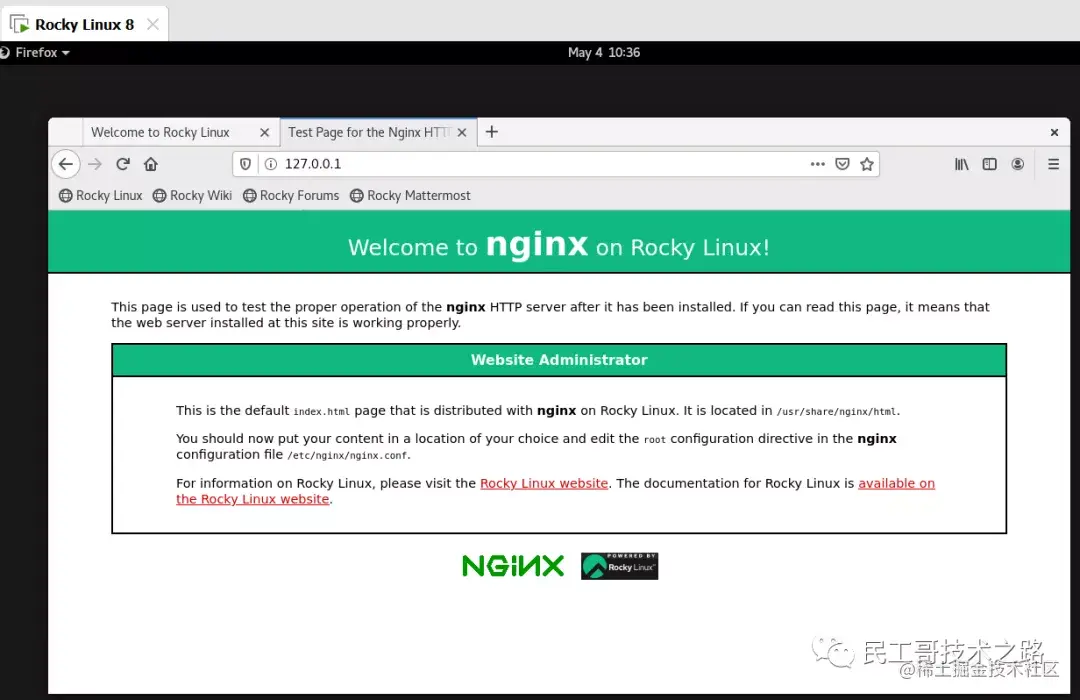The image size is (1080, 700).
Task: Toggle the sidebar view icon
Action: 989,164
